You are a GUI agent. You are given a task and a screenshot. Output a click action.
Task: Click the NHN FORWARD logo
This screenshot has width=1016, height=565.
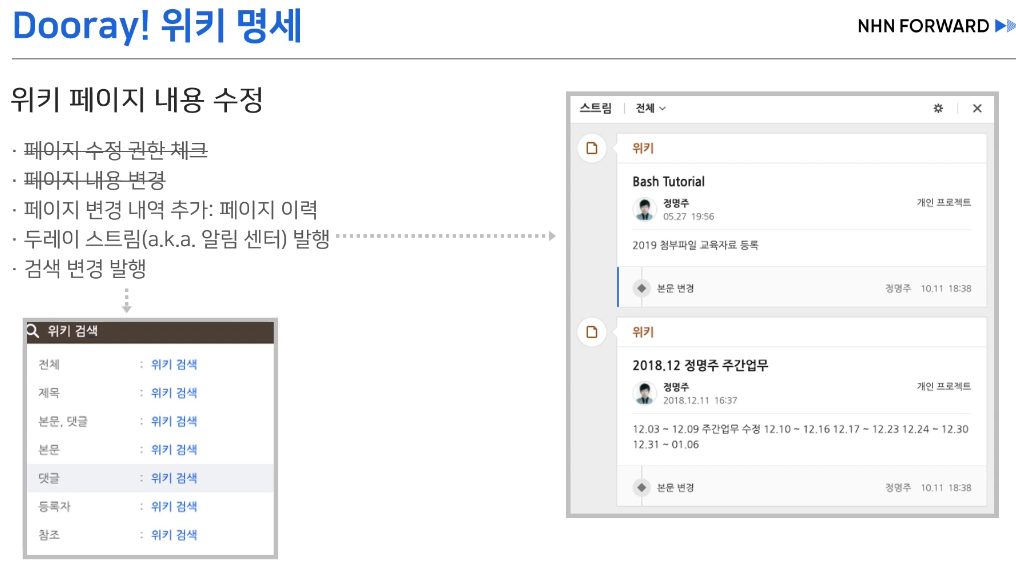936,26
